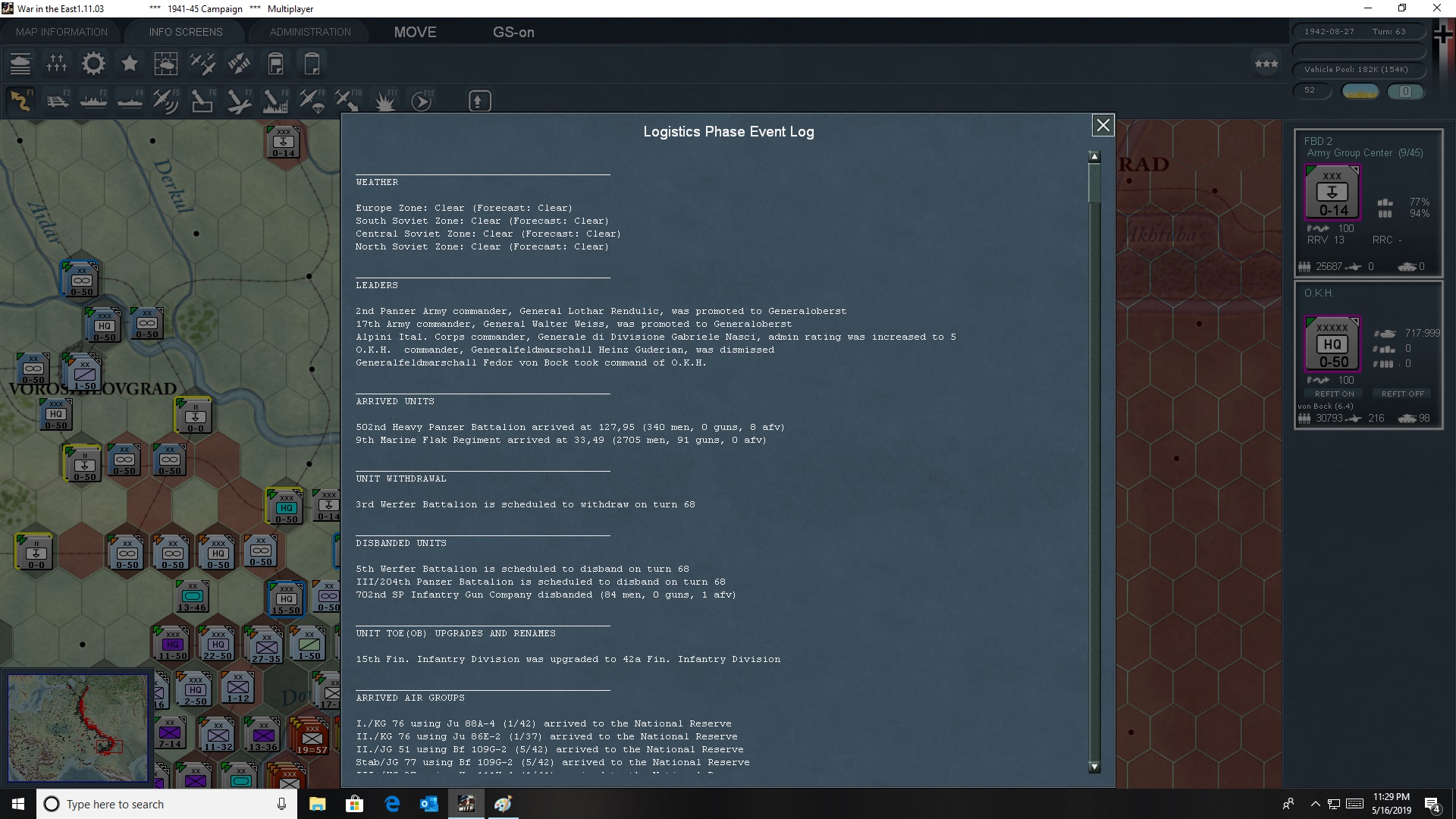Screen dimensions: 1456x819
Task: Close the Logistics Phase Event Log
Action: 1103,125
